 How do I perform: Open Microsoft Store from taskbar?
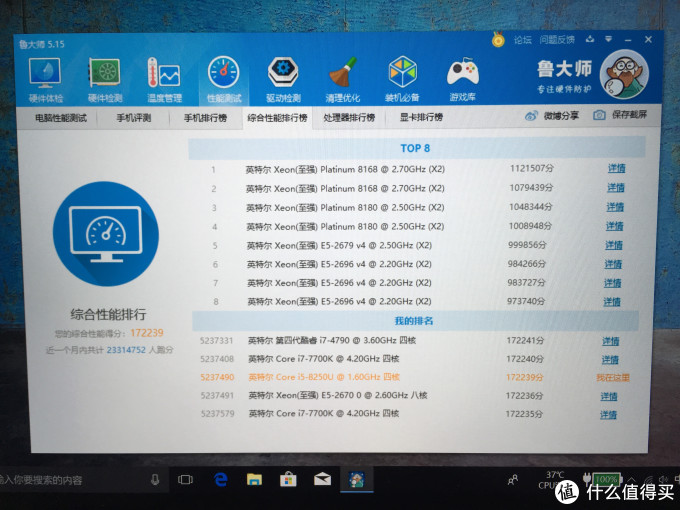point(288,479)
